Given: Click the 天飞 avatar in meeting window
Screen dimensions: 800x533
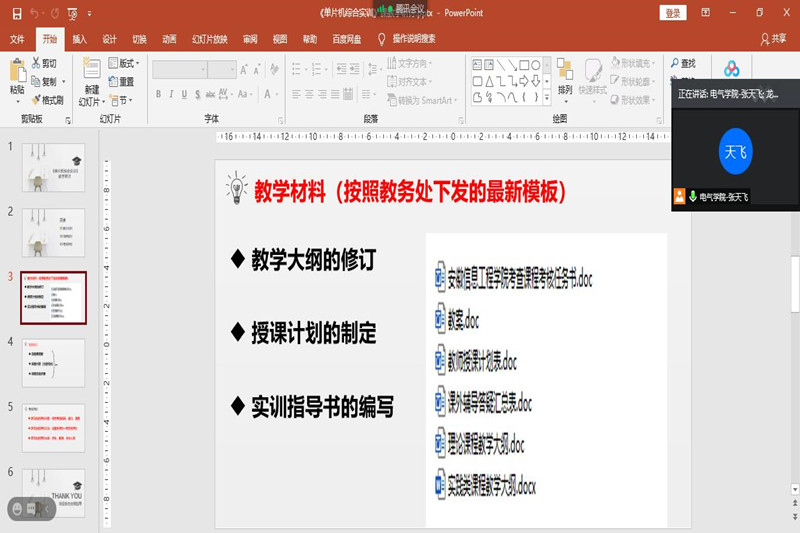Looking at the screenshot, I should click(x=735, y=151).
